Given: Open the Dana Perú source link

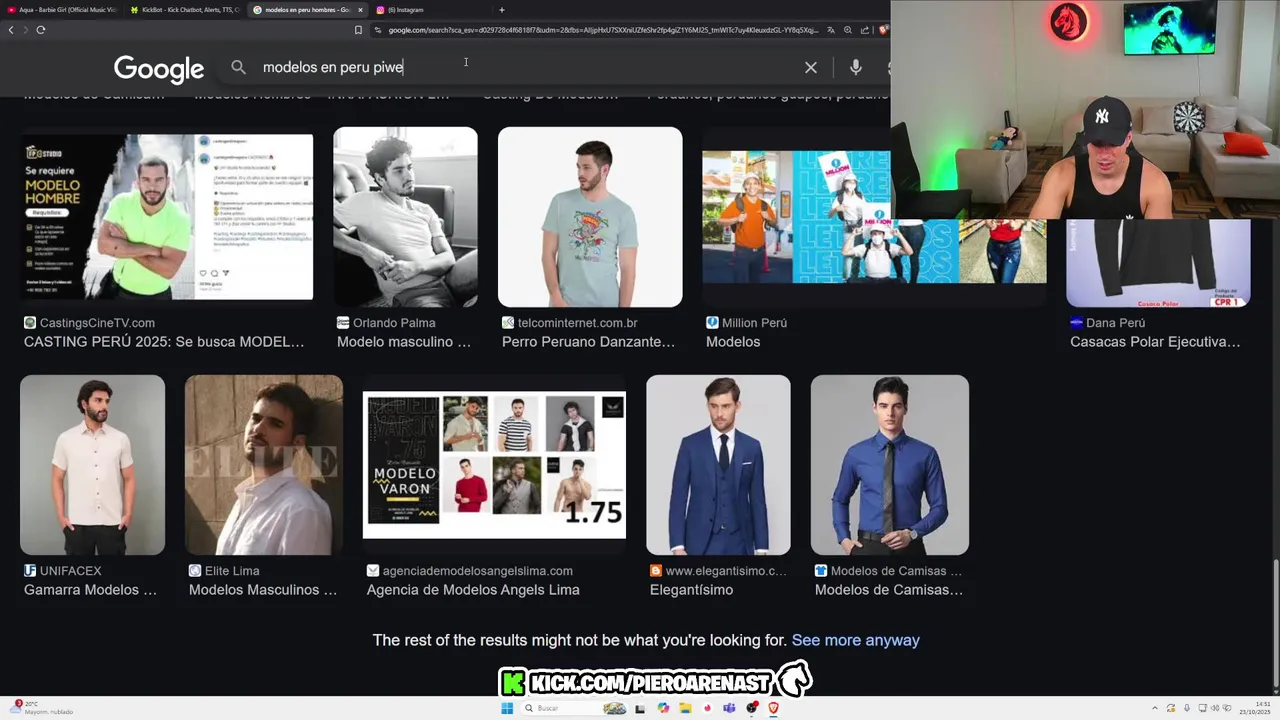Looking at the screenshot, I should pos(1115,323).
